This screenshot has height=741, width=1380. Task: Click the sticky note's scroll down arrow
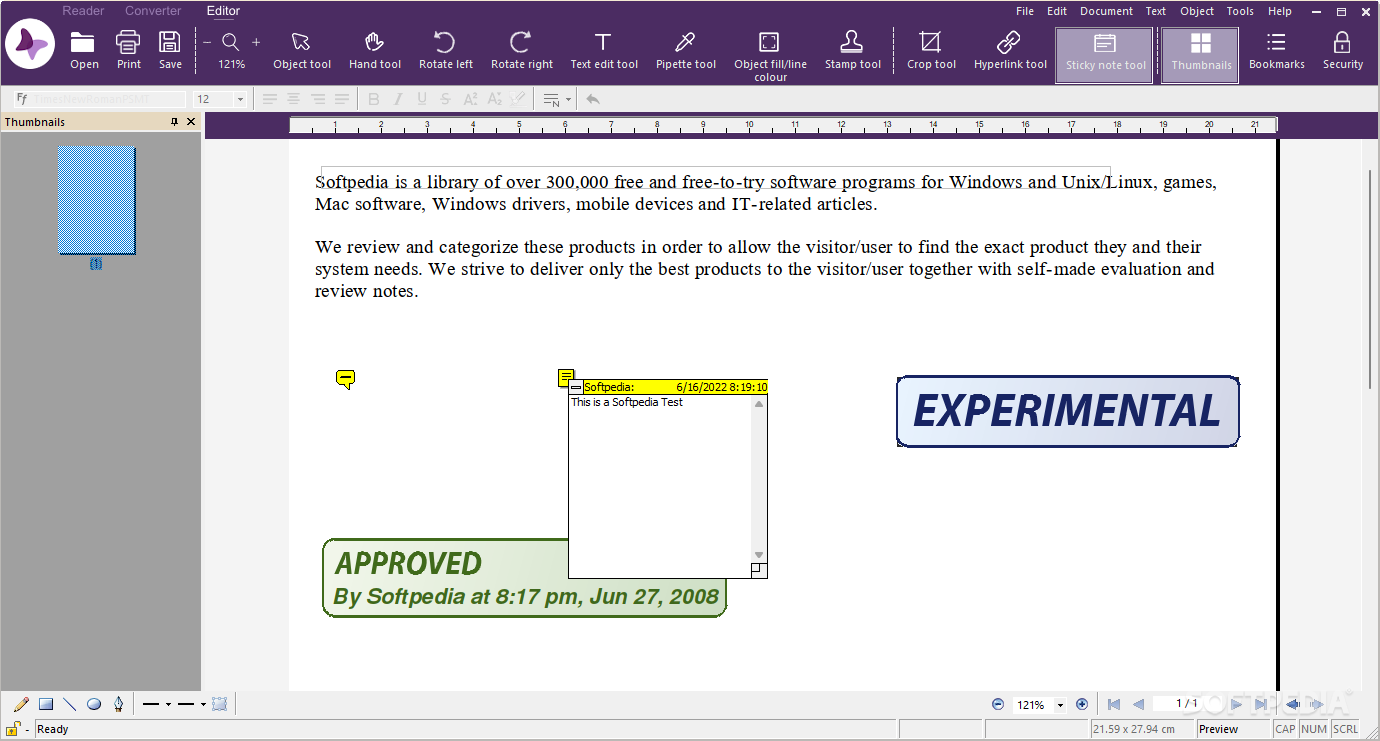(759, 555)
